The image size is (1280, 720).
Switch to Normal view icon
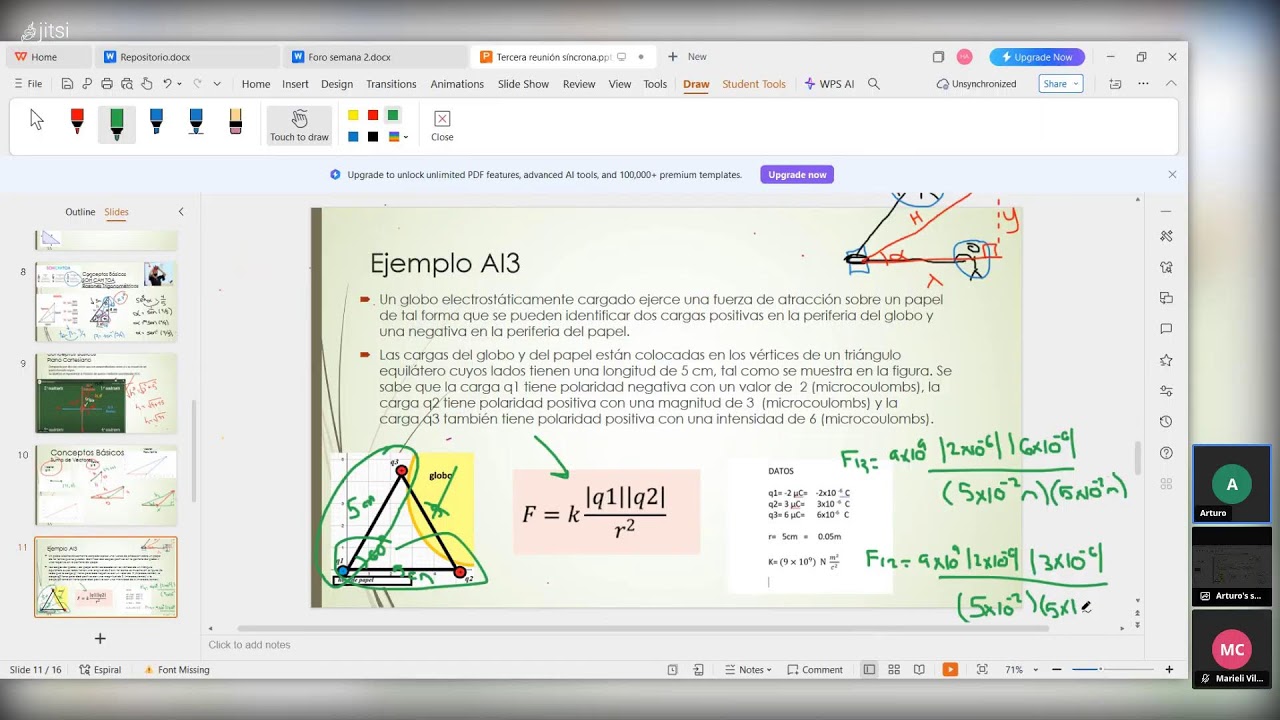tap(869, 670)
